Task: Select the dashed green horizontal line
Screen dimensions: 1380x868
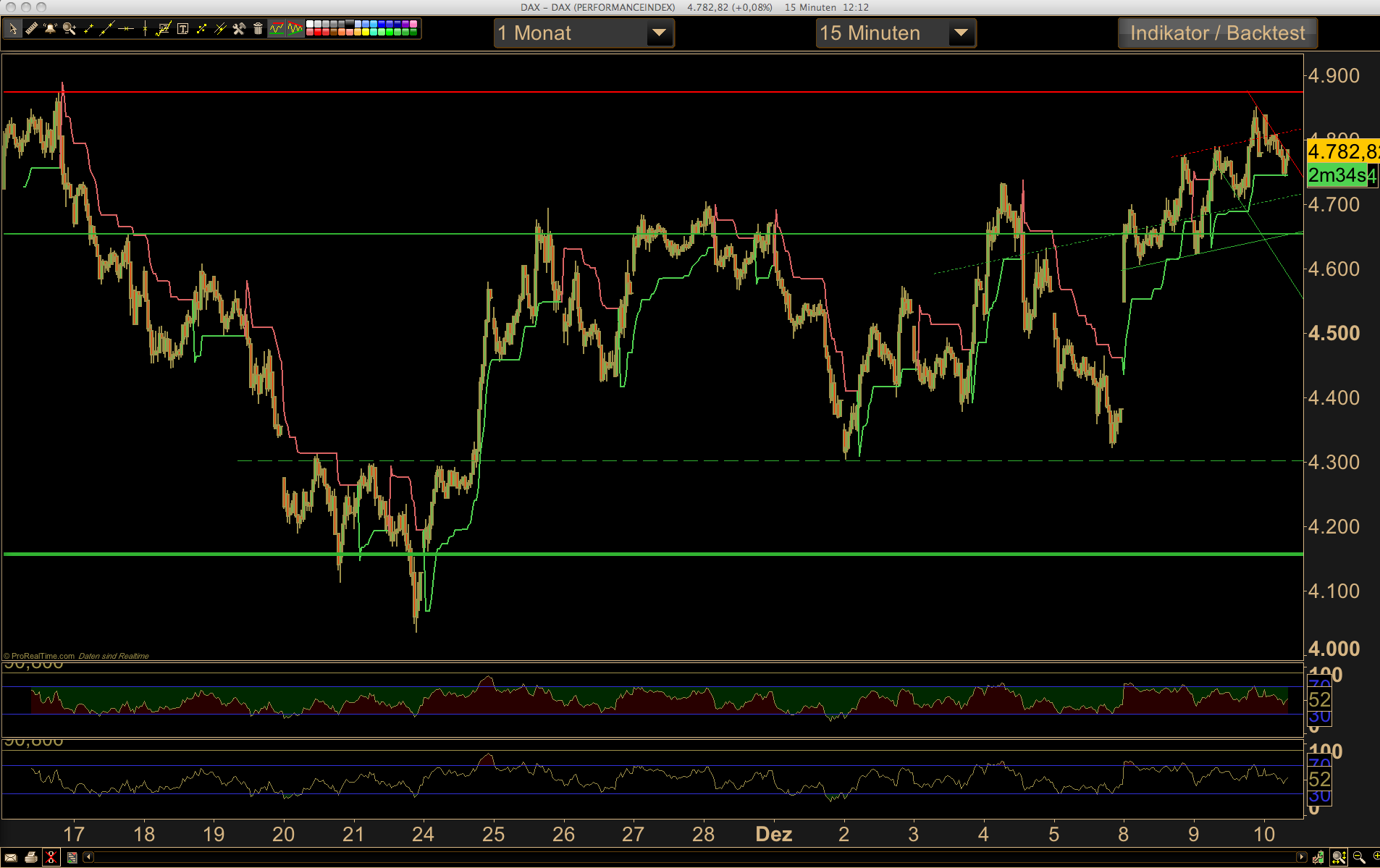Action: 770,460
